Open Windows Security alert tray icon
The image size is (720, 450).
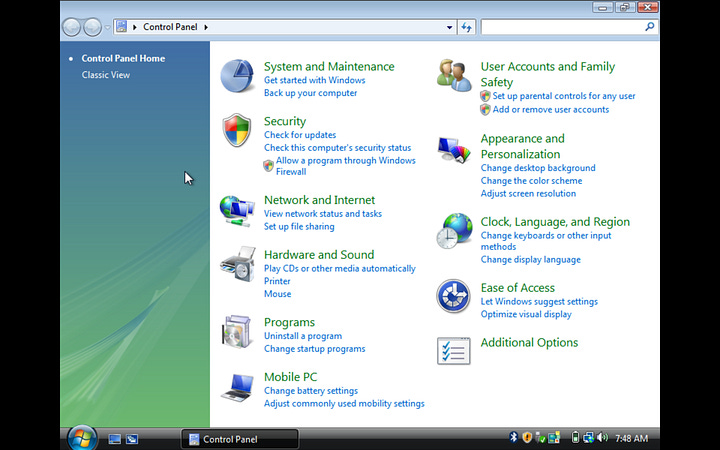[527, 438]
